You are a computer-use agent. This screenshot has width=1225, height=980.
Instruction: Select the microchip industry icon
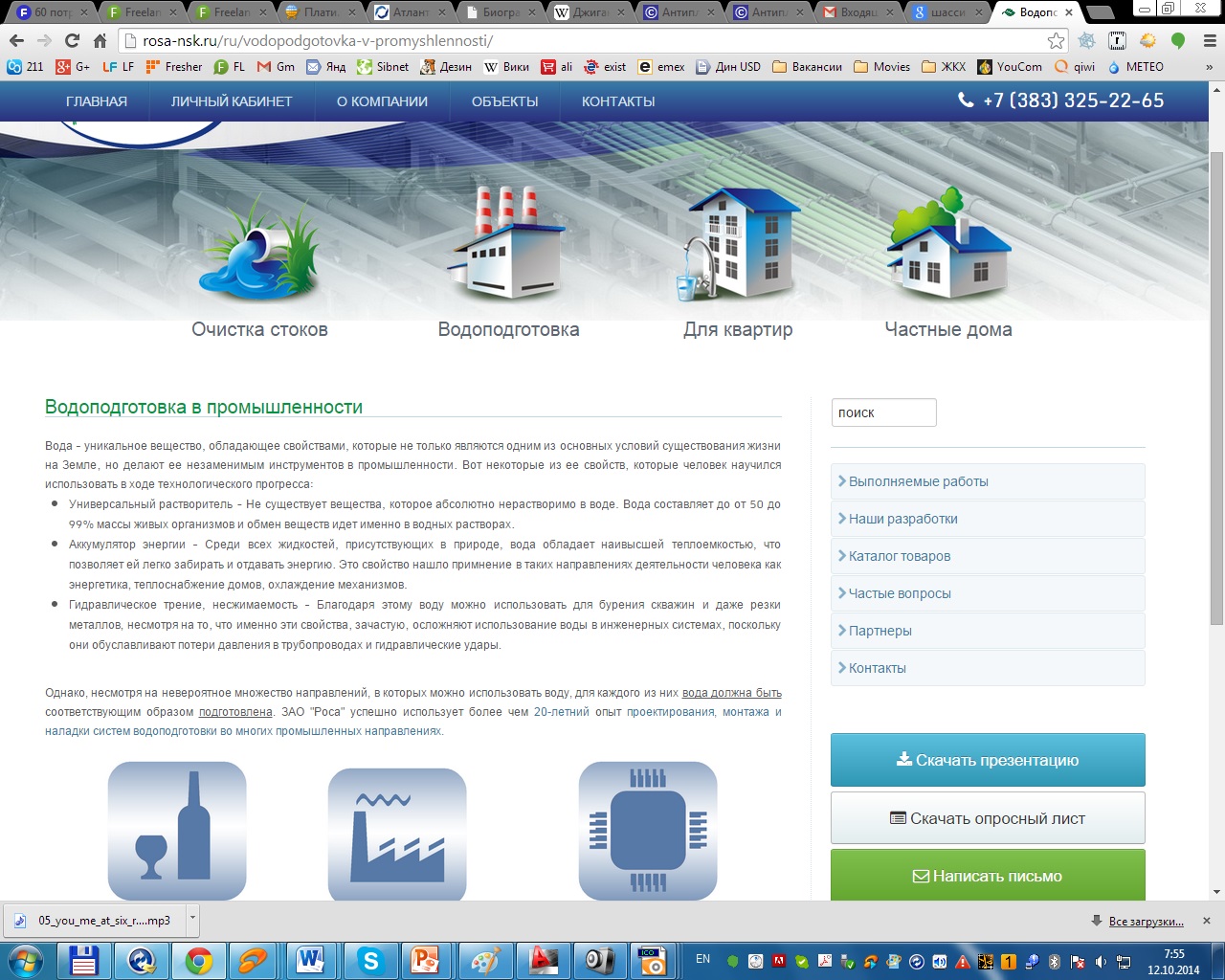(648, 831)
